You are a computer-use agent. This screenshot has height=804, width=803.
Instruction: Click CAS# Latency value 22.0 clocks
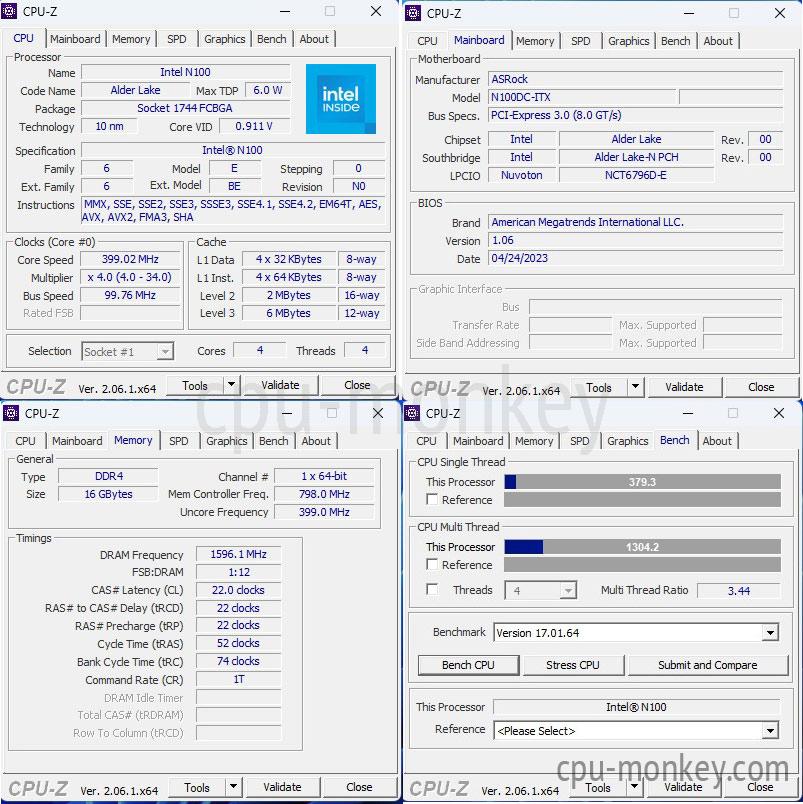point(238,590)
